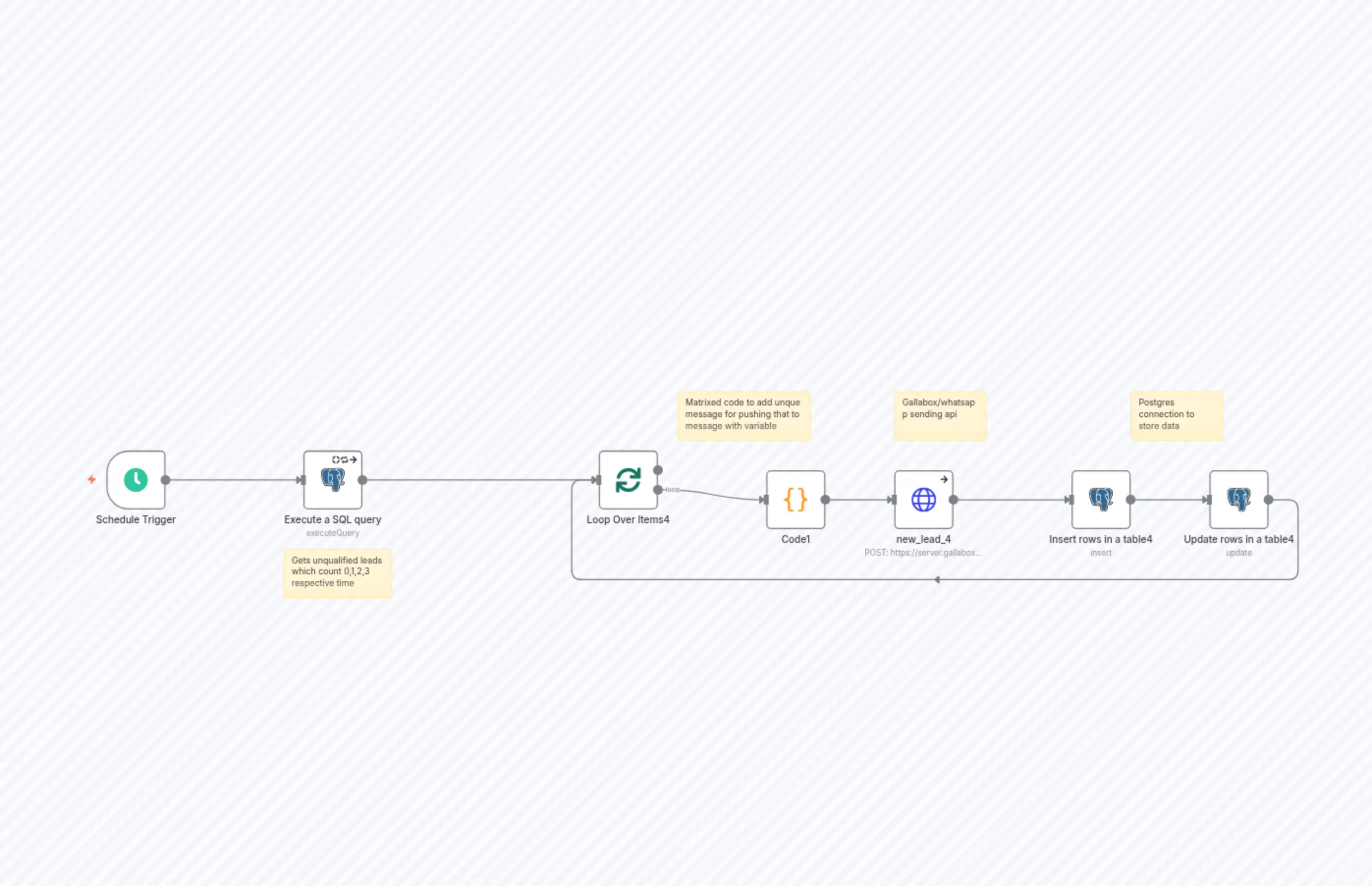Click the loop output connector of Loop Over Items4
Screen dimensions: 1372x886
point(658,489)
